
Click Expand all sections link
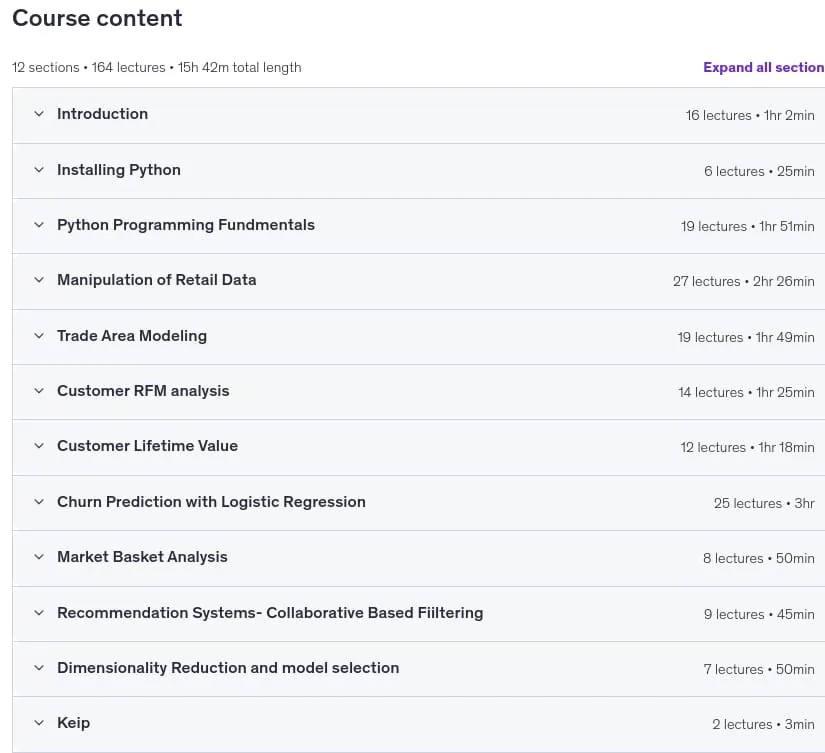[x=763, y=67]
